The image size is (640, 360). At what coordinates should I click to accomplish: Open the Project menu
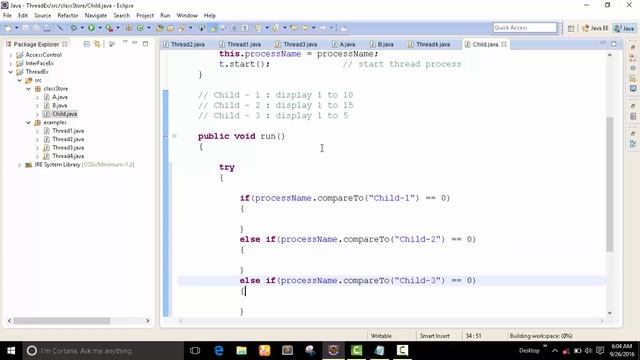tap(145, 16)
